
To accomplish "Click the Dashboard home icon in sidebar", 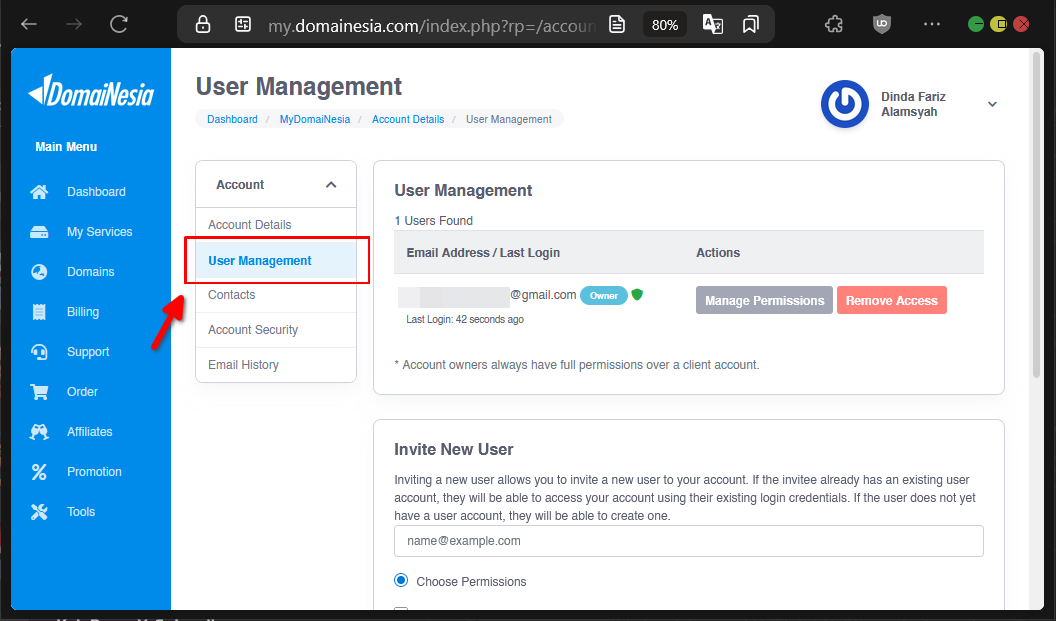I will pyautogui.click(x=39, y=192).
